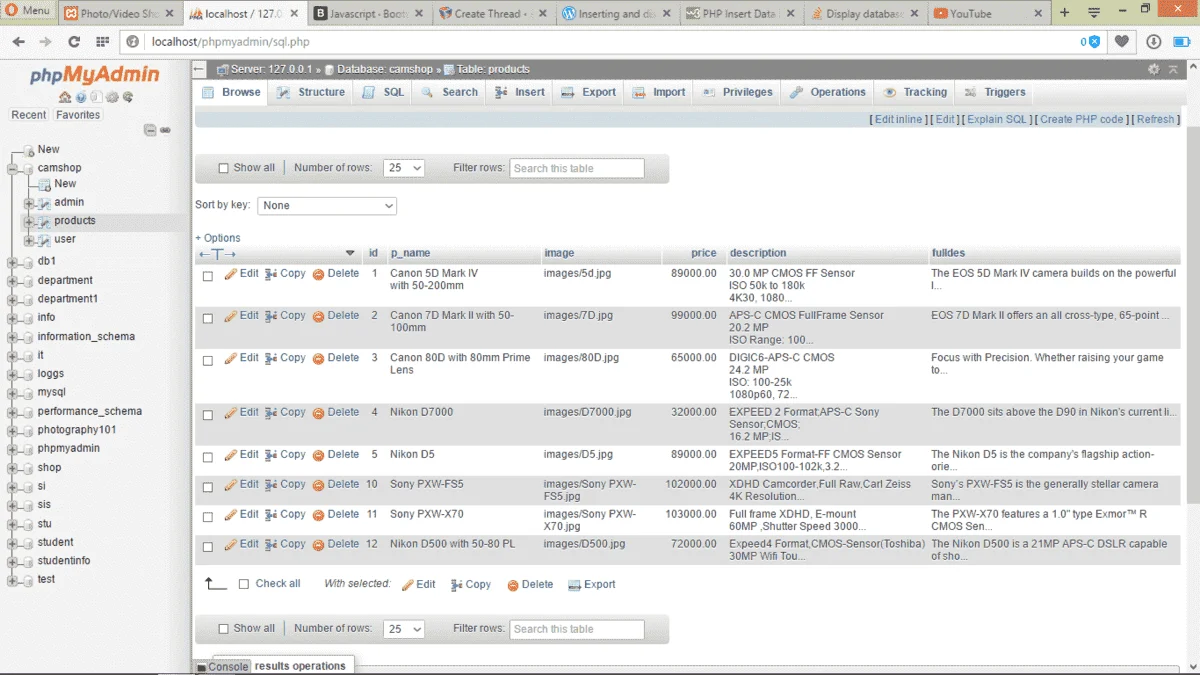Select row checkbox for Canon 7D Mark II

[208, 318]
